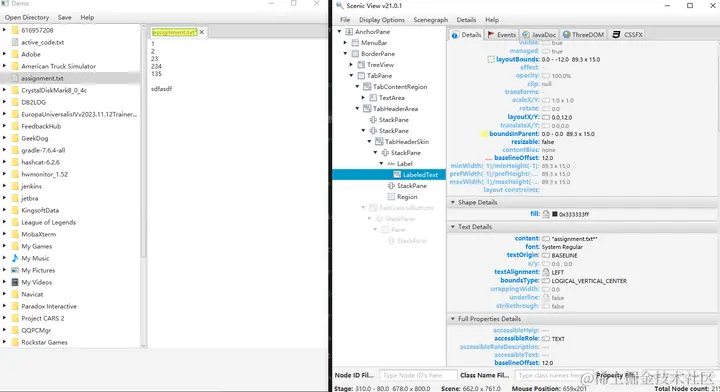Select the assignment.txt* editor tab
This screenshot has width=720, height=392.
point(174,32)
